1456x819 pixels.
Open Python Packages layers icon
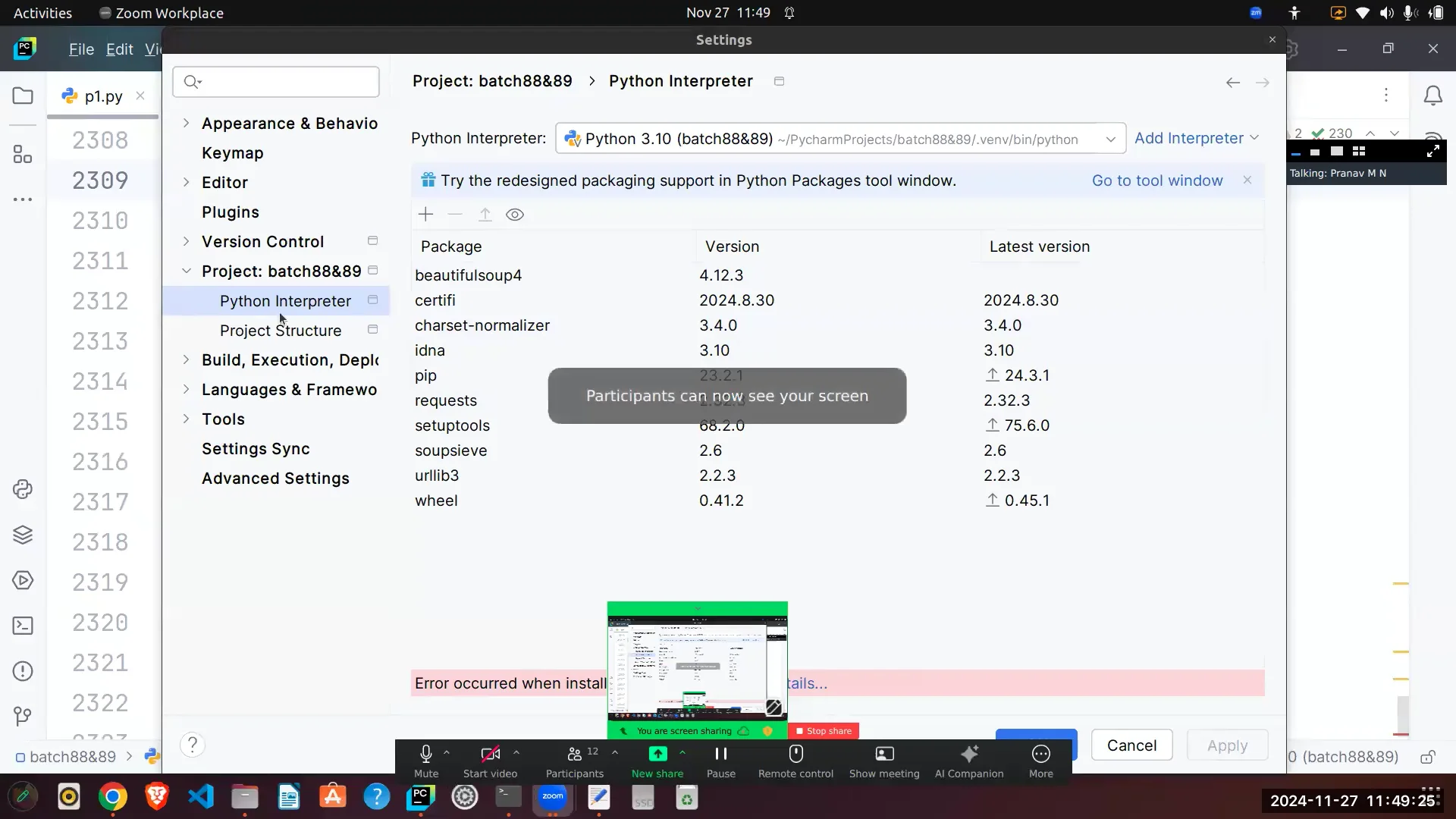pyautogui.click(x=23, y=535)
